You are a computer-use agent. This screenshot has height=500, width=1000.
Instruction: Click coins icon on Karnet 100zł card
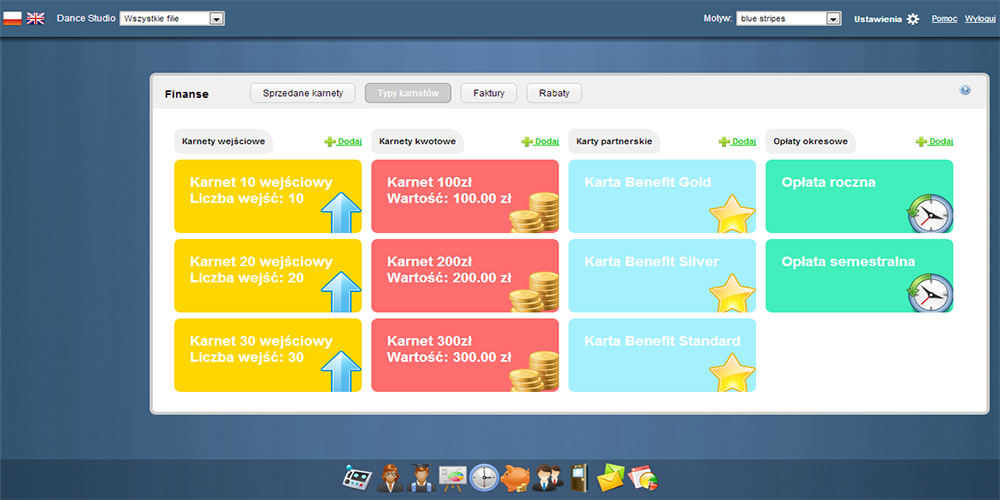(534, 213)
